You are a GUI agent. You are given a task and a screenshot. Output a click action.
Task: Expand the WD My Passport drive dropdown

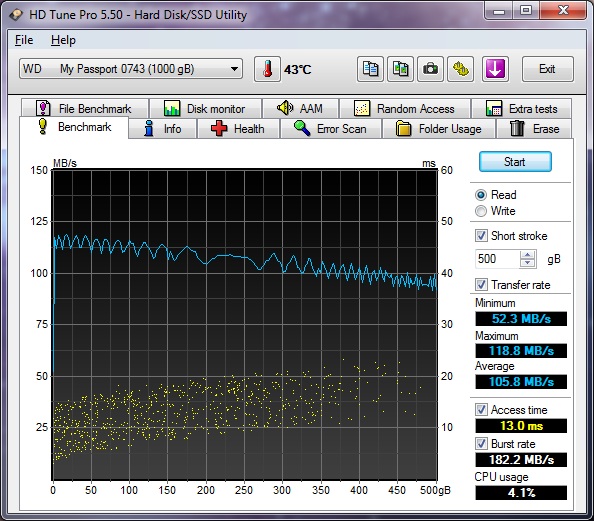[234, 69]
